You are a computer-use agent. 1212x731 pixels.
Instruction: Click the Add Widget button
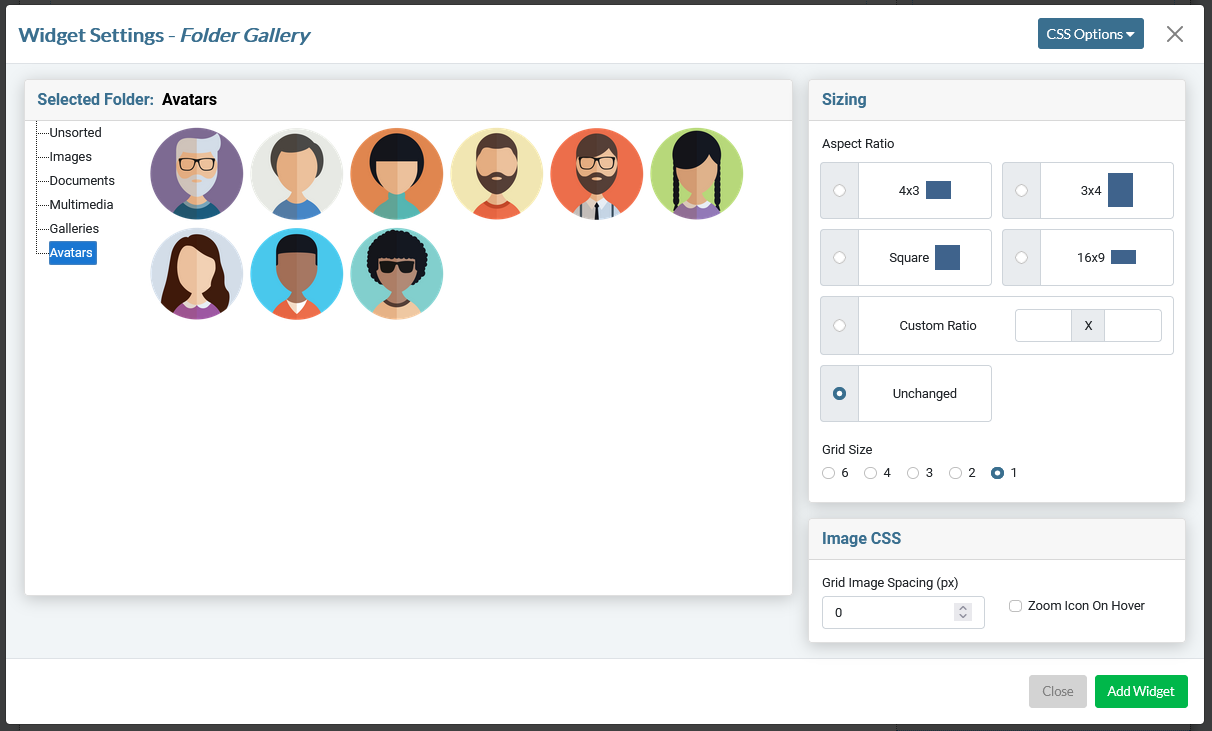pos(1141,691)
